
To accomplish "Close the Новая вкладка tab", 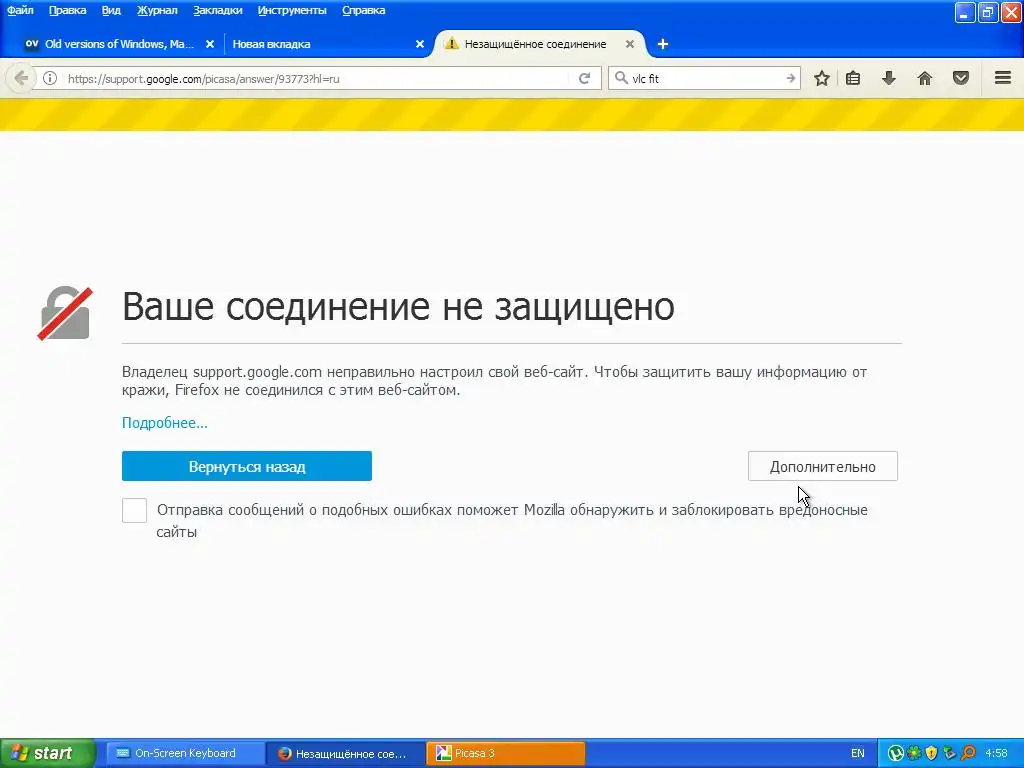I will tap(420, 44).
